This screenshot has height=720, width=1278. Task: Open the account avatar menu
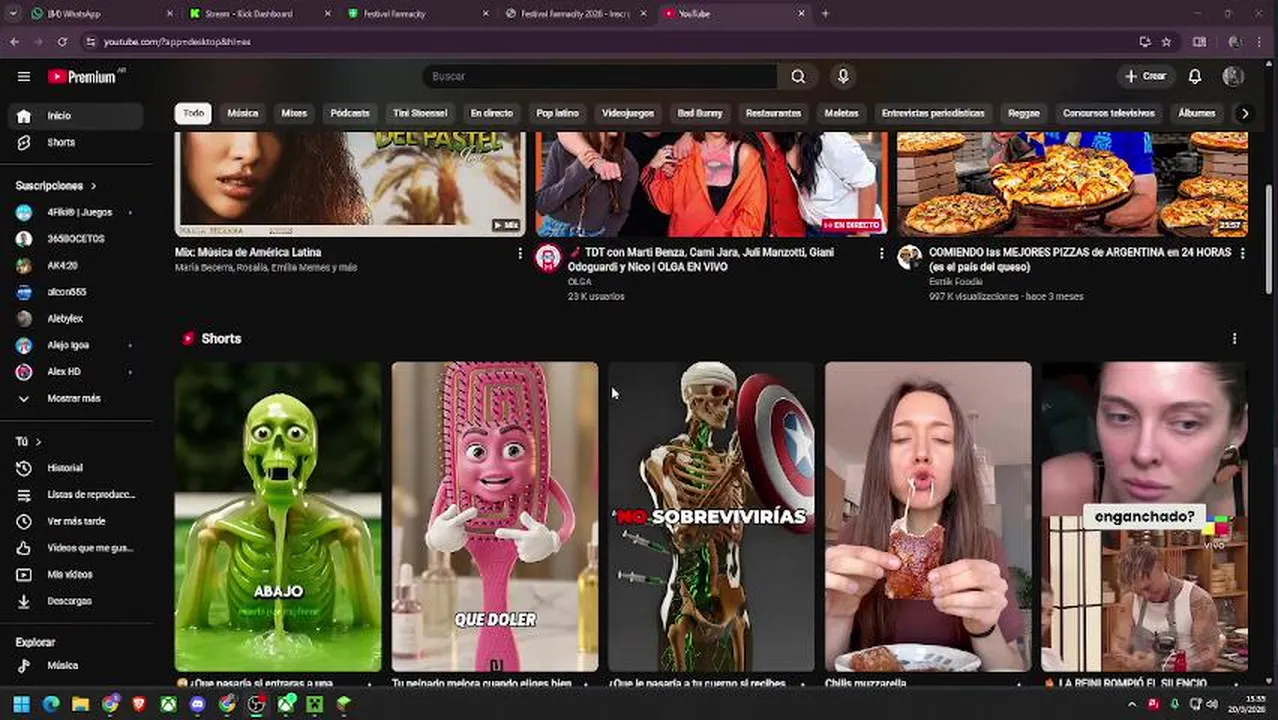[1233, 76]
